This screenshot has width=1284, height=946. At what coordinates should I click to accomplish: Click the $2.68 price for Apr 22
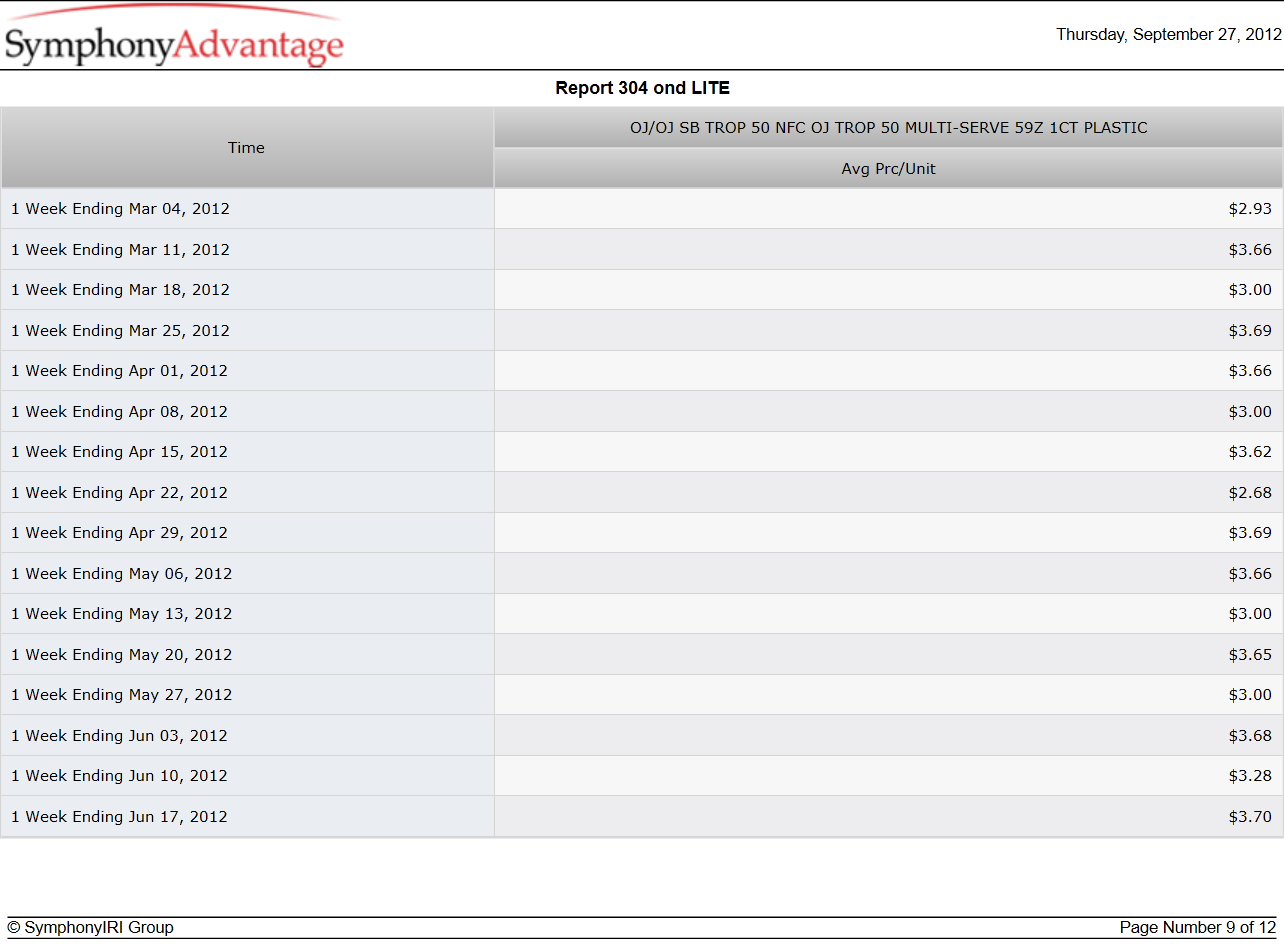1250,493
